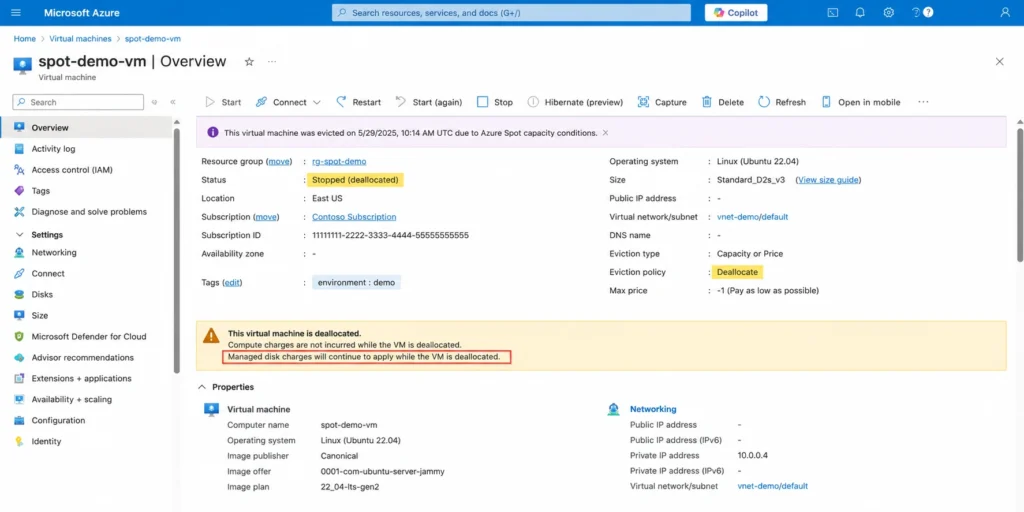Select Overview in sidebar
Image resolution: width=1024 pixels, height=512 pixels.
tap(86, 127)
